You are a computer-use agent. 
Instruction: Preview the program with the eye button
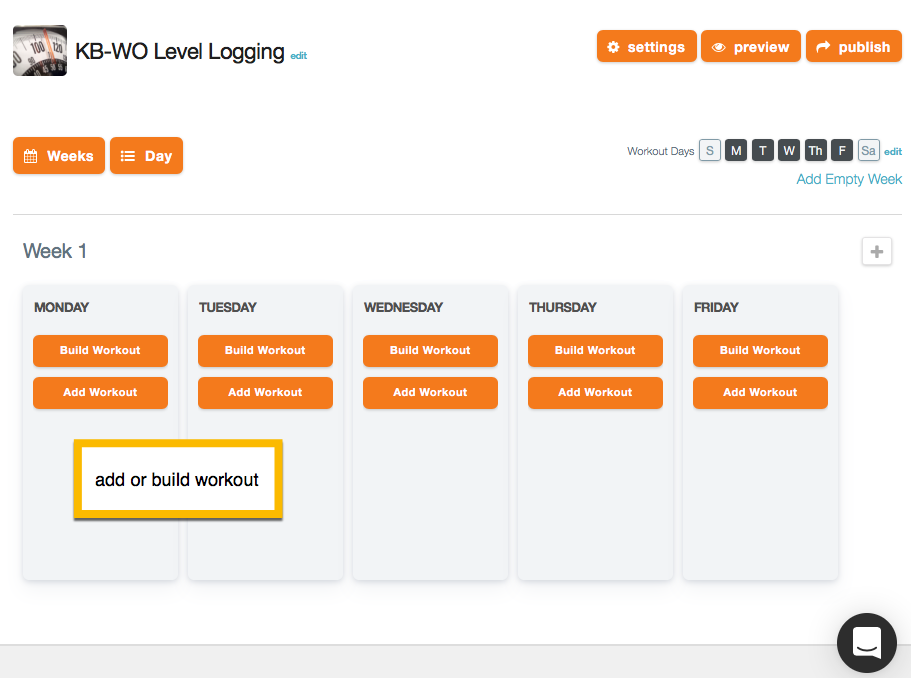tap(751, 47)
